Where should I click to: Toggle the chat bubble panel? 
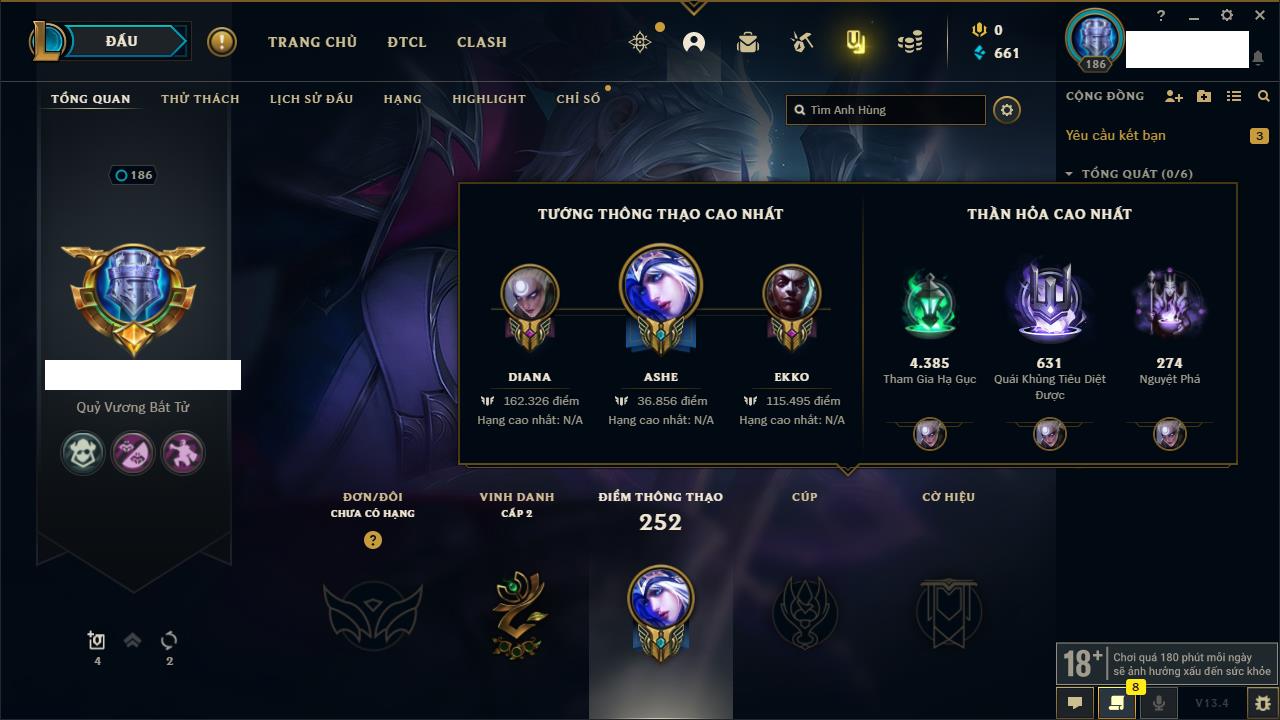(1075, 703)
